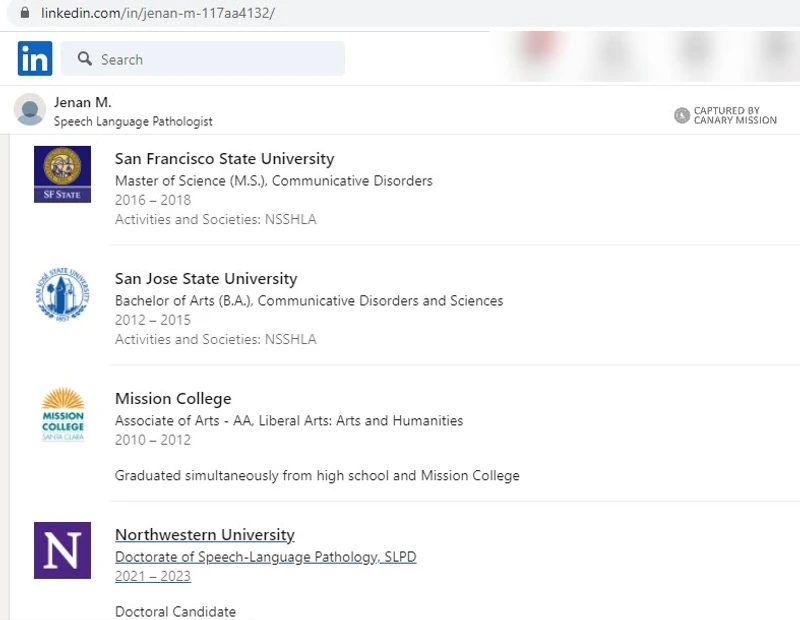
Task: Open the Northwestern University link
Action: click(205, 535)
